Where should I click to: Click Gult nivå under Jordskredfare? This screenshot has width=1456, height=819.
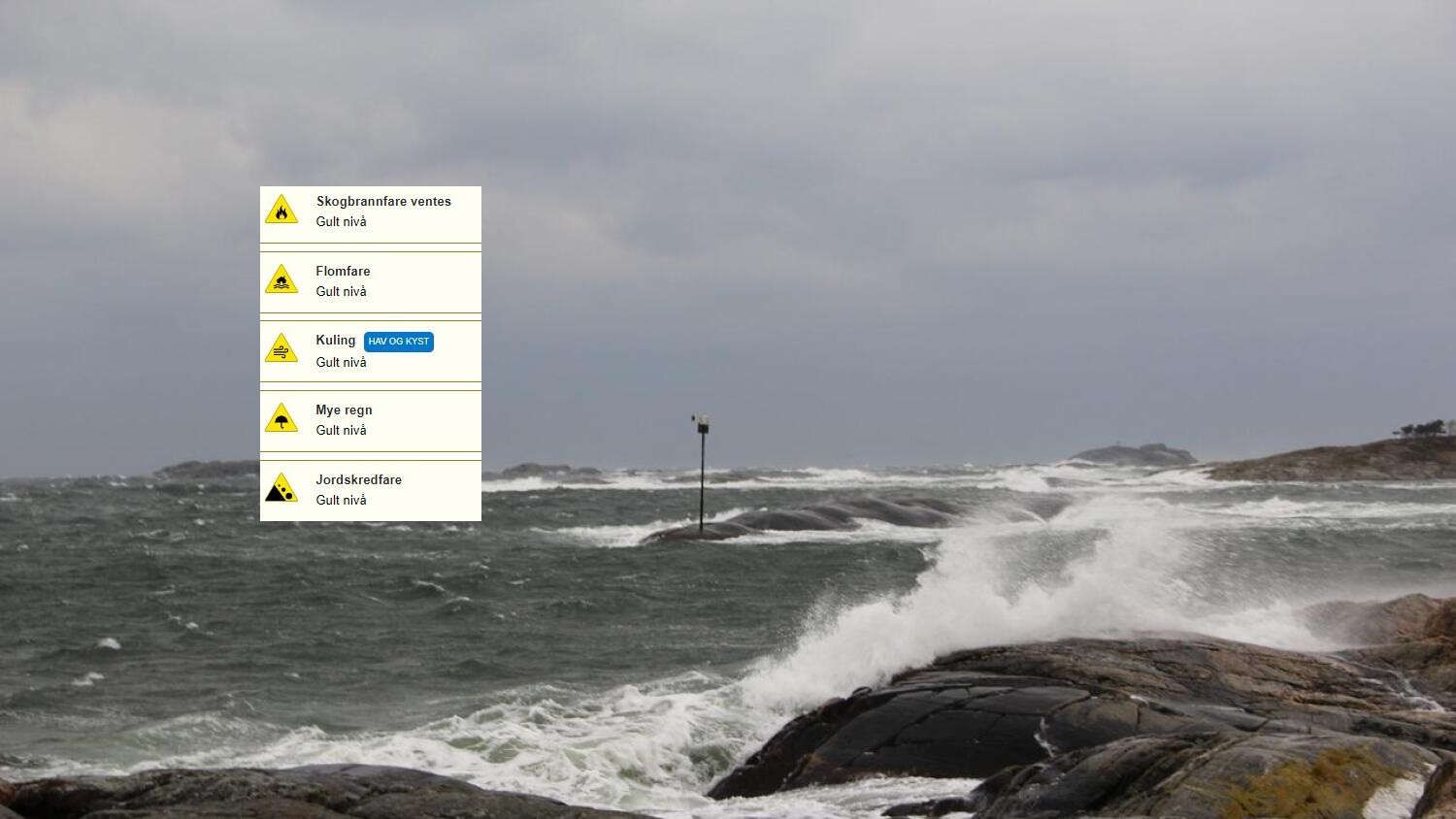pos(341,501)
